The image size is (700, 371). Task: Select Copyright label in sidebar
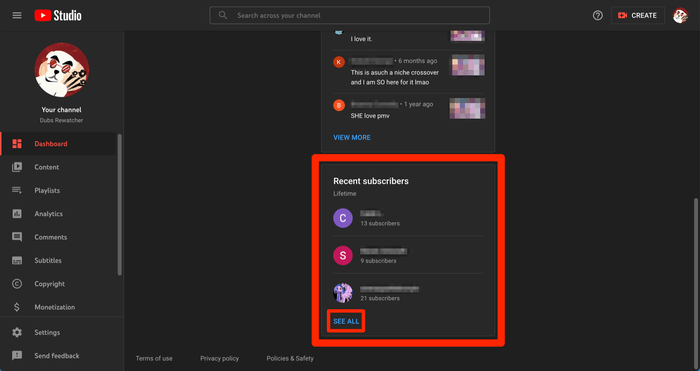tap(50, 284)
